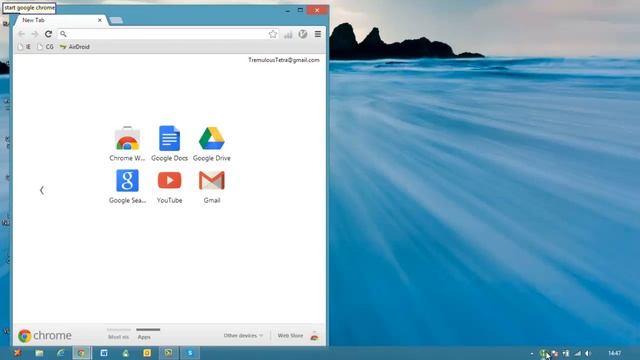Close the New Tab tab
Screen dimensions: 640x360
tap(100, 20)
